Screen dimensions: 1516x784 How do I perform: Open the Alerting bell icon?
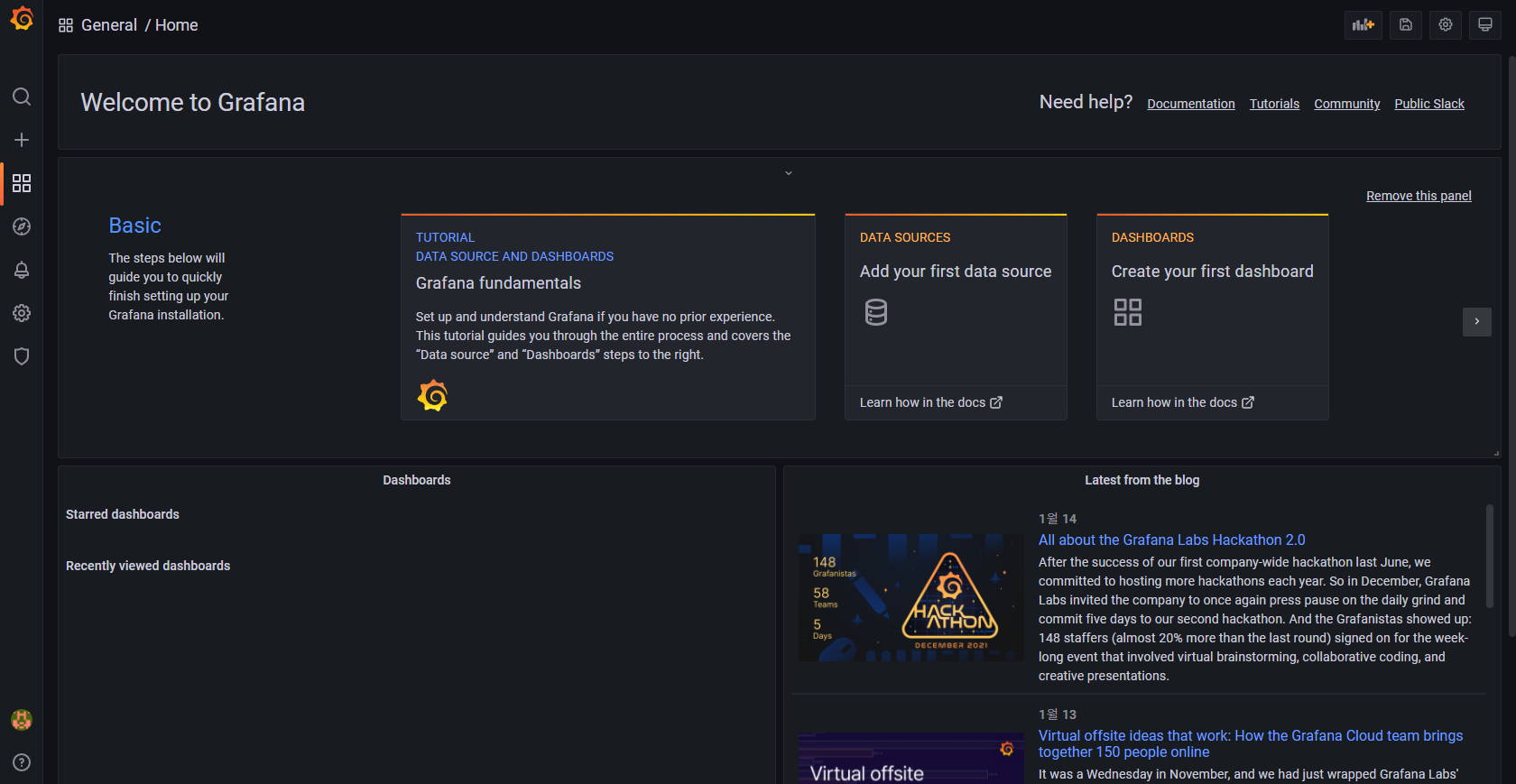(x=22, y=270)
